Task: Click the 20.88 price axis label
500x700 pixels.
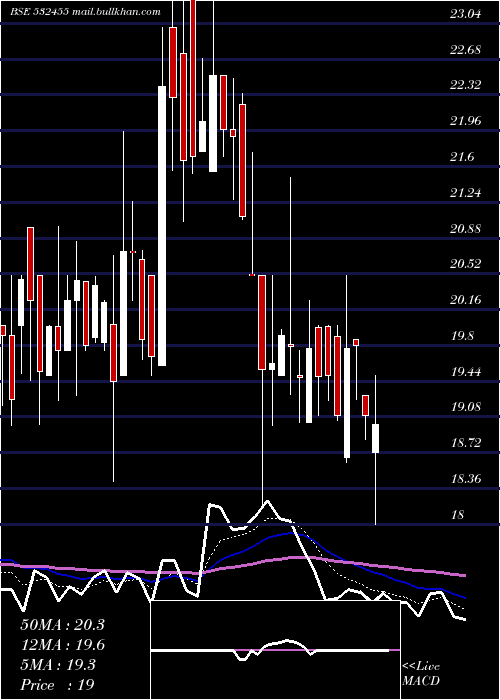Action: click(466, 229)
